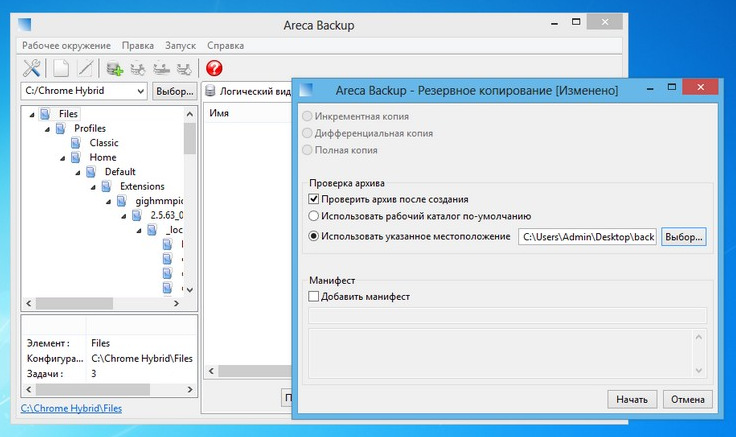Choose Полная копия radio option
This screenshot has height=437, width=736.
pyautogui.click(x=307, y=150)
